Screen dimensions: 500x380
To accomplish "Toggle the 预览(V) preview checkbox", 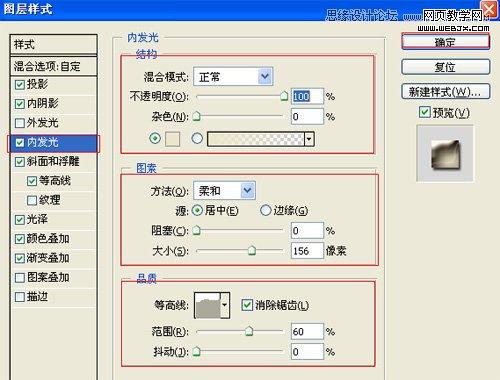I will [424, 112].
